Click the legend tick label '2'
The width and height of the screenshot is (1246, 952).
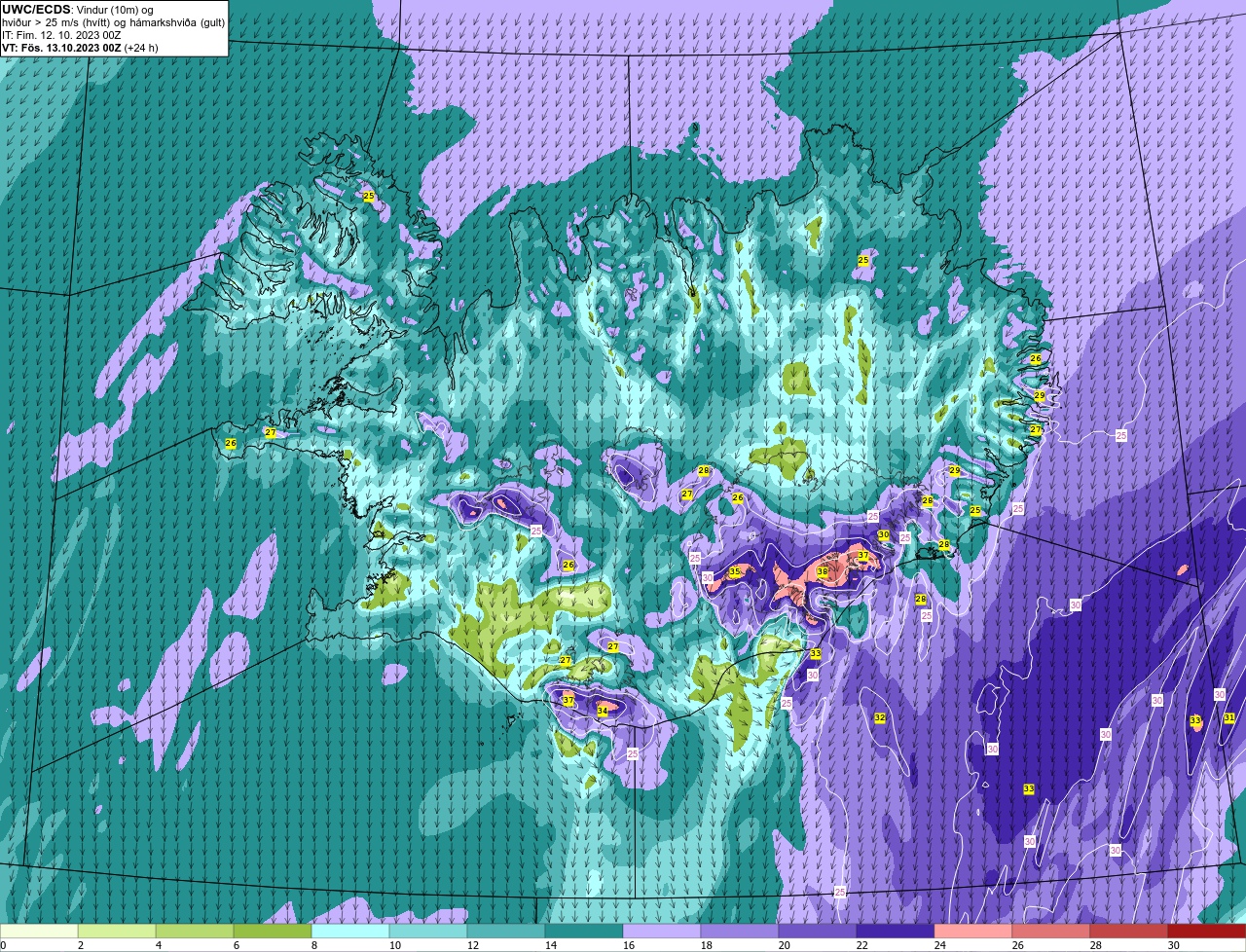coord(81,945)
